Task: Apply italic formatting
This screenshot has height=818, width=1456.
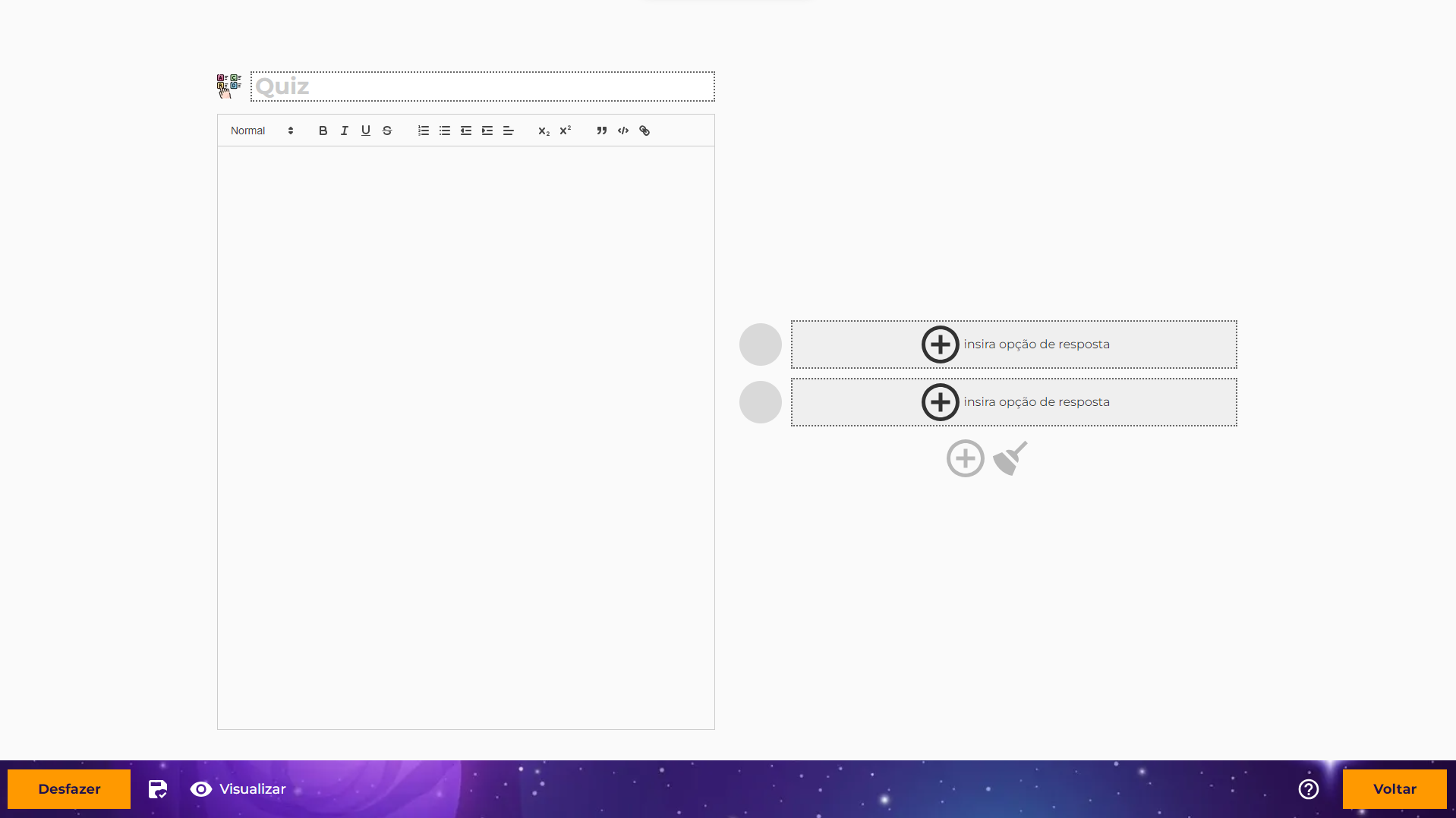Action: 344,131
